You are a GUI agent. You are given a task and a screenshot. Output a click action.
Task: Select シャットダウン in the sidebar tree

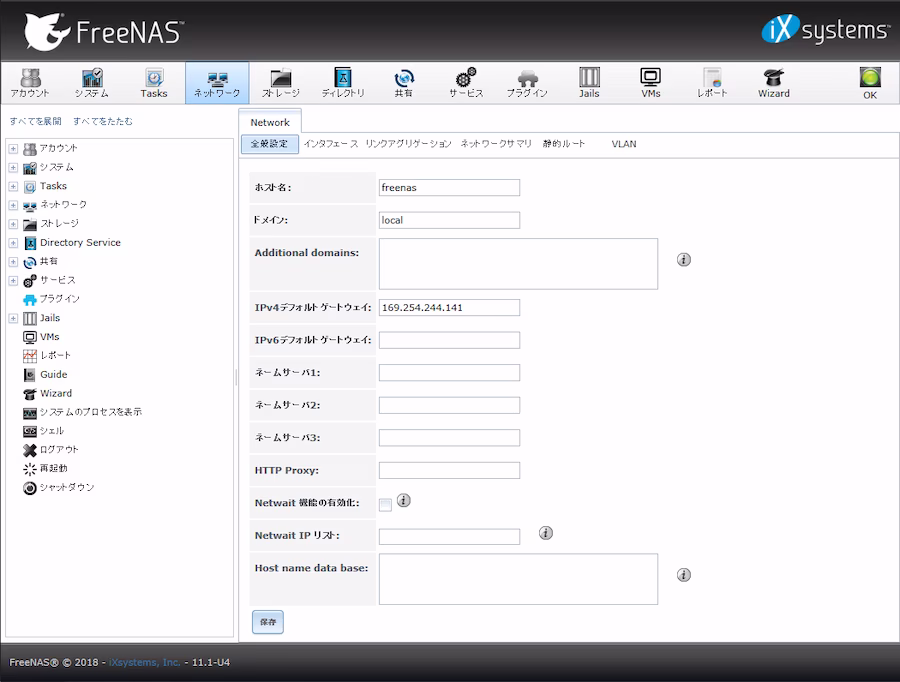[66, 487]
